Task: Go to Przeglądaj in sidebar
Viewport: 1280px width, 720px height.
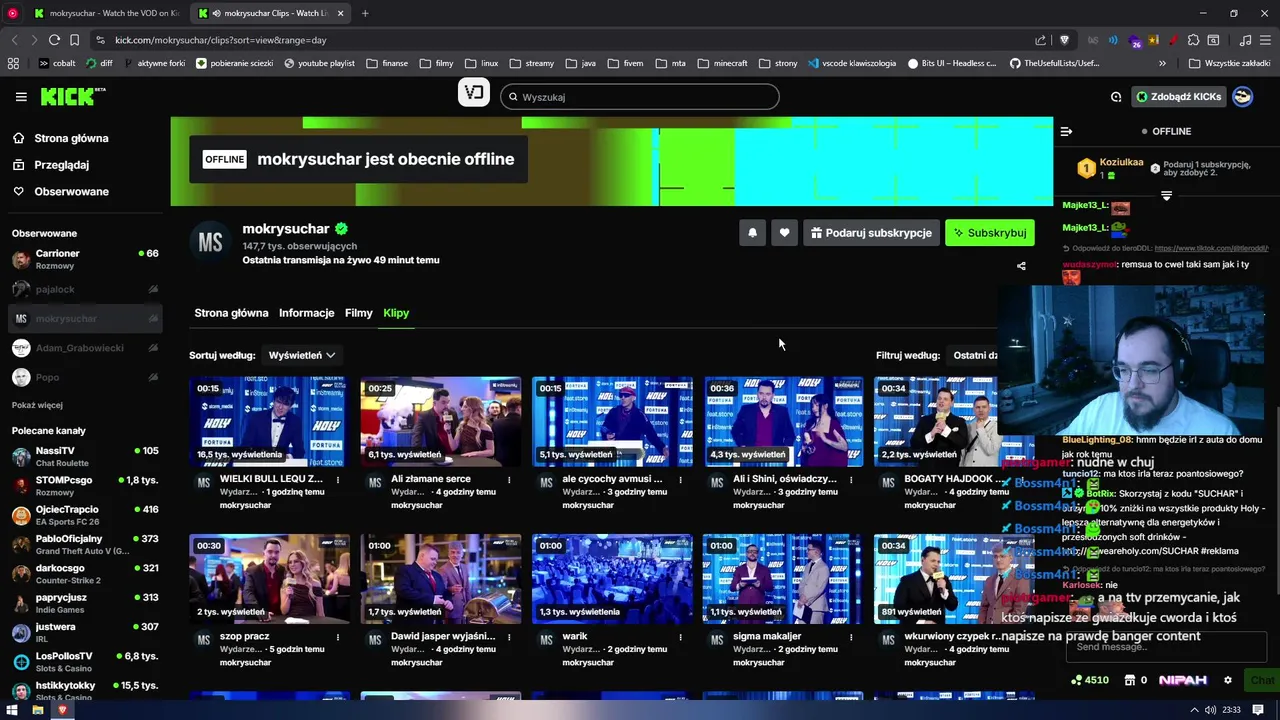Action: click(61, 165)
